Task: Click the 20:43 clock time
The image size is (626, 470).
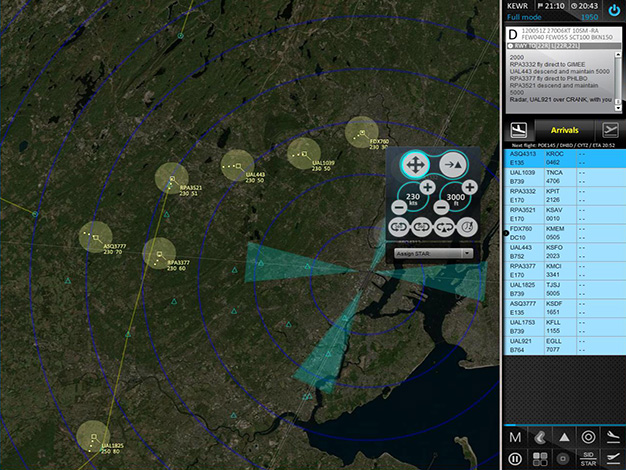Action: tap(584, 6)
